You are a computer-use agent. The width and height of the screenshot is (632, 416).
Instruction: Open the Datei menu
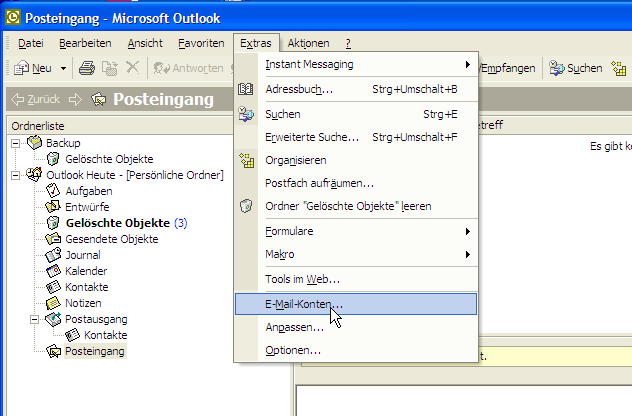tap(31, 43)
